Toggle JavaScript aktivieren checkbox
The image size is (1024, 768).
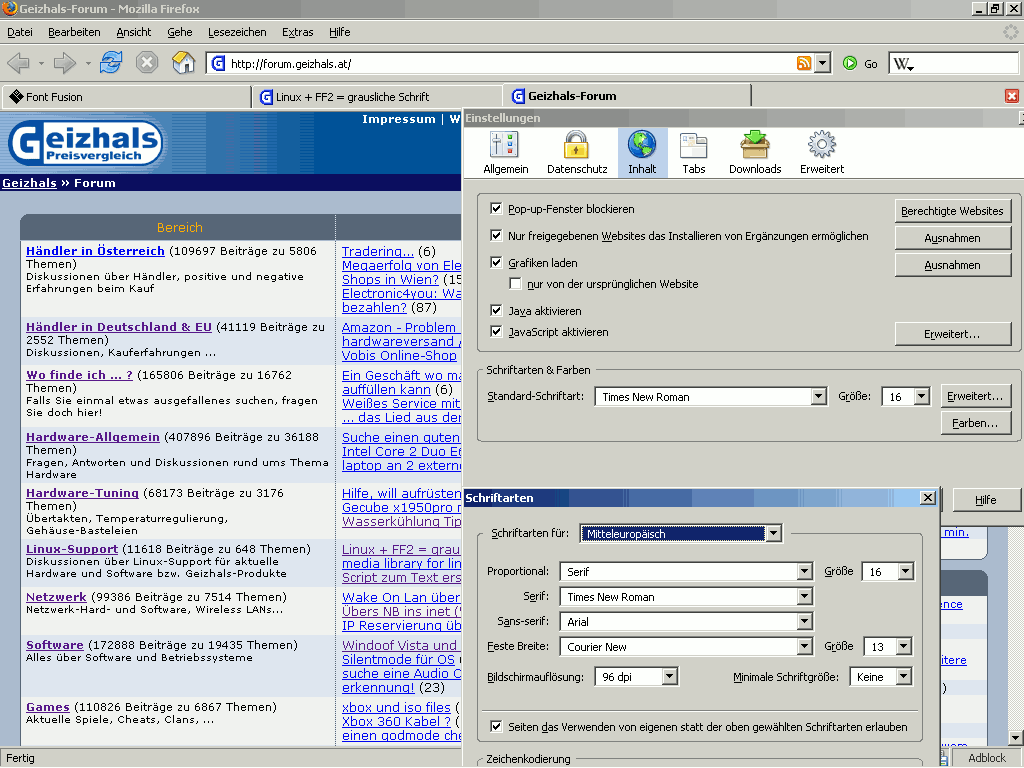pos(496,331)
